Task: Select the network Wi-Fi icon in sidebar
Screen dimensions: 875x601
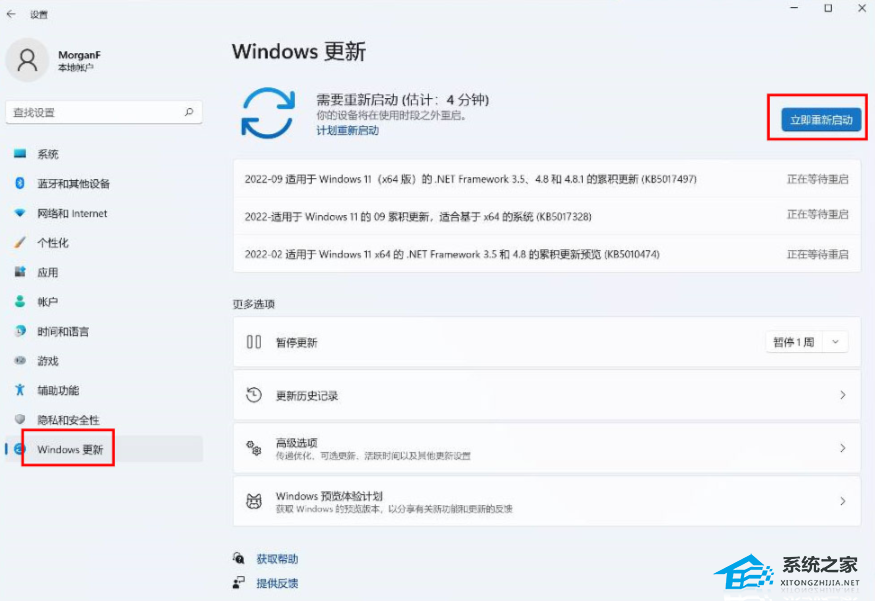Action: click(20, 213)
